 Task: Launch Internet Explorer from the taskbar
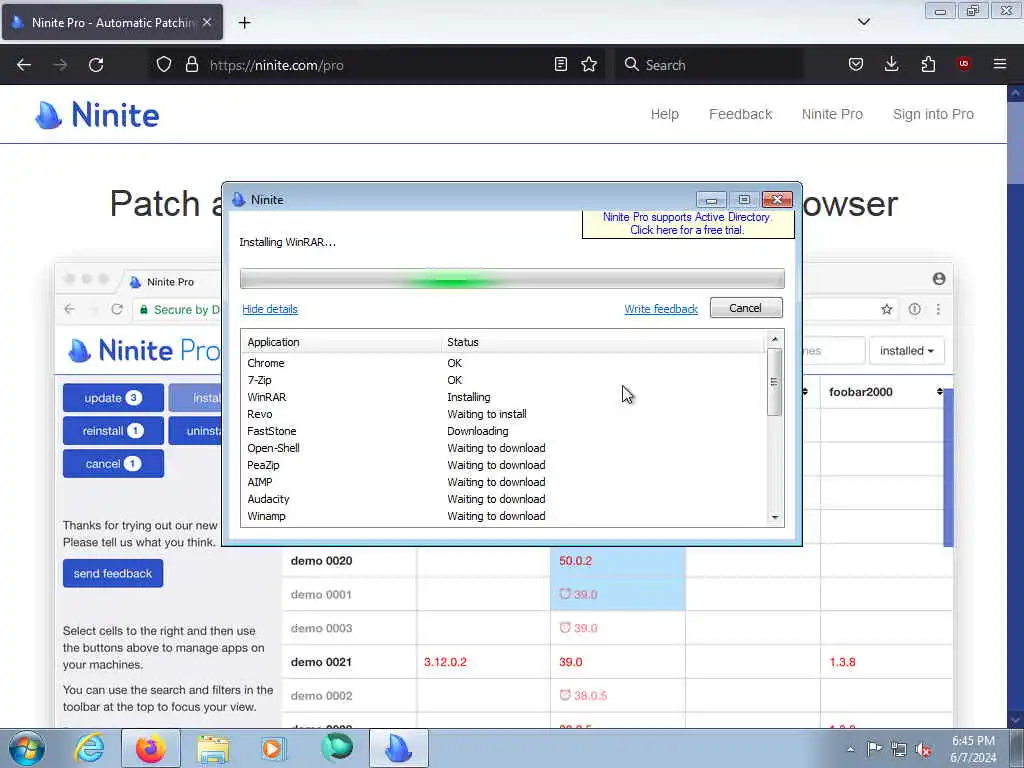coord(89,748)
